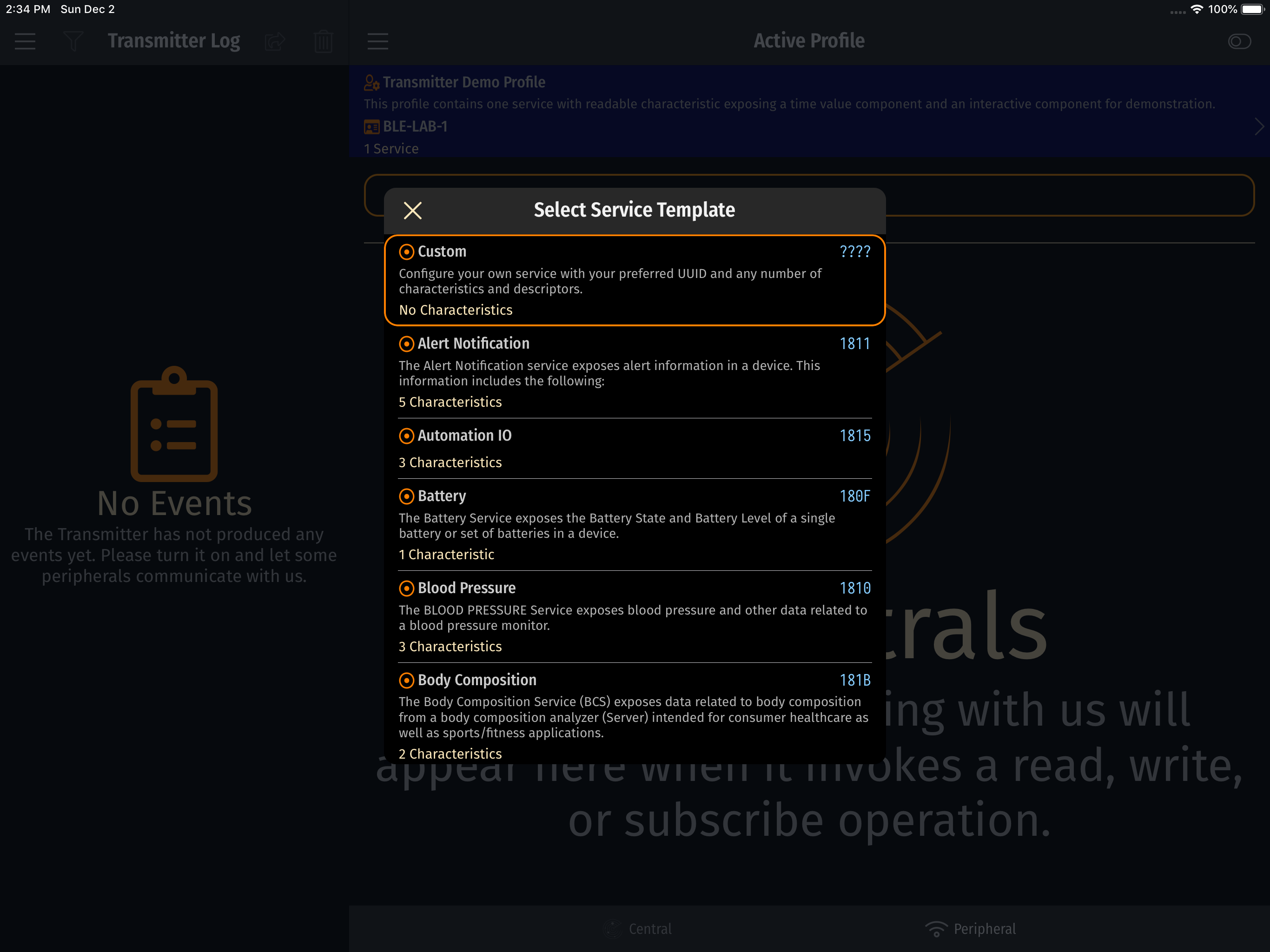Select the Custom service radio button

point(406,251)
